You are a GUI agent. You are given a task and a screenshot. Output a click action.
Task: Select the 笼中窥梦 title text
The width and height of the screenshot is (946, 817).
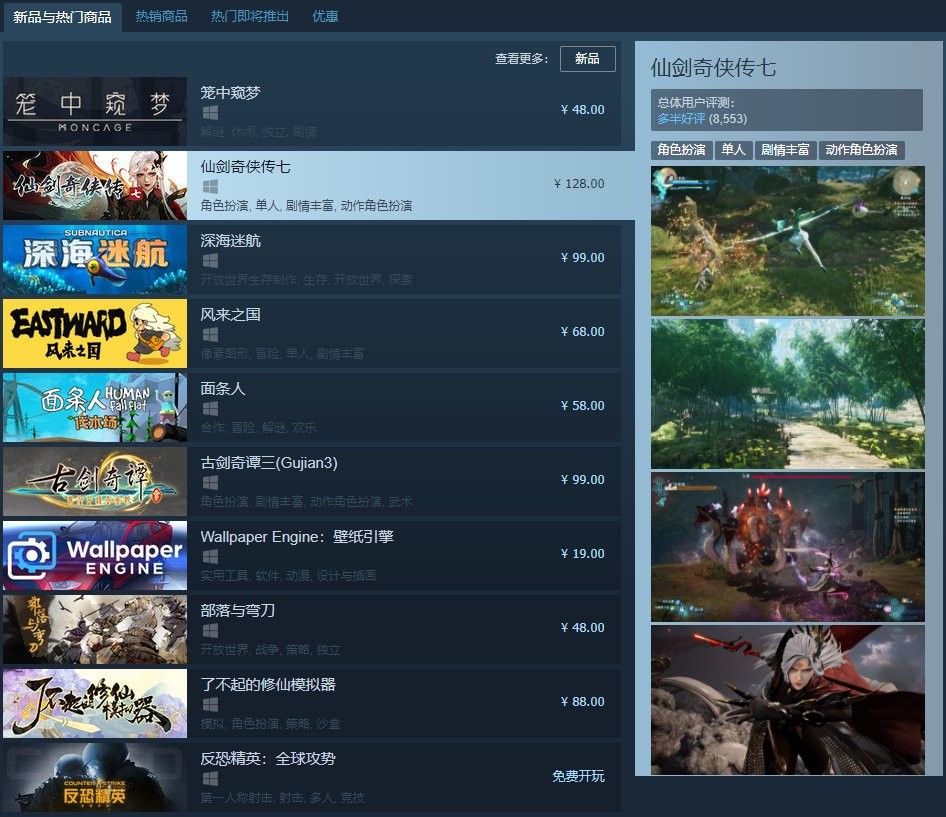tap(230, 93)
